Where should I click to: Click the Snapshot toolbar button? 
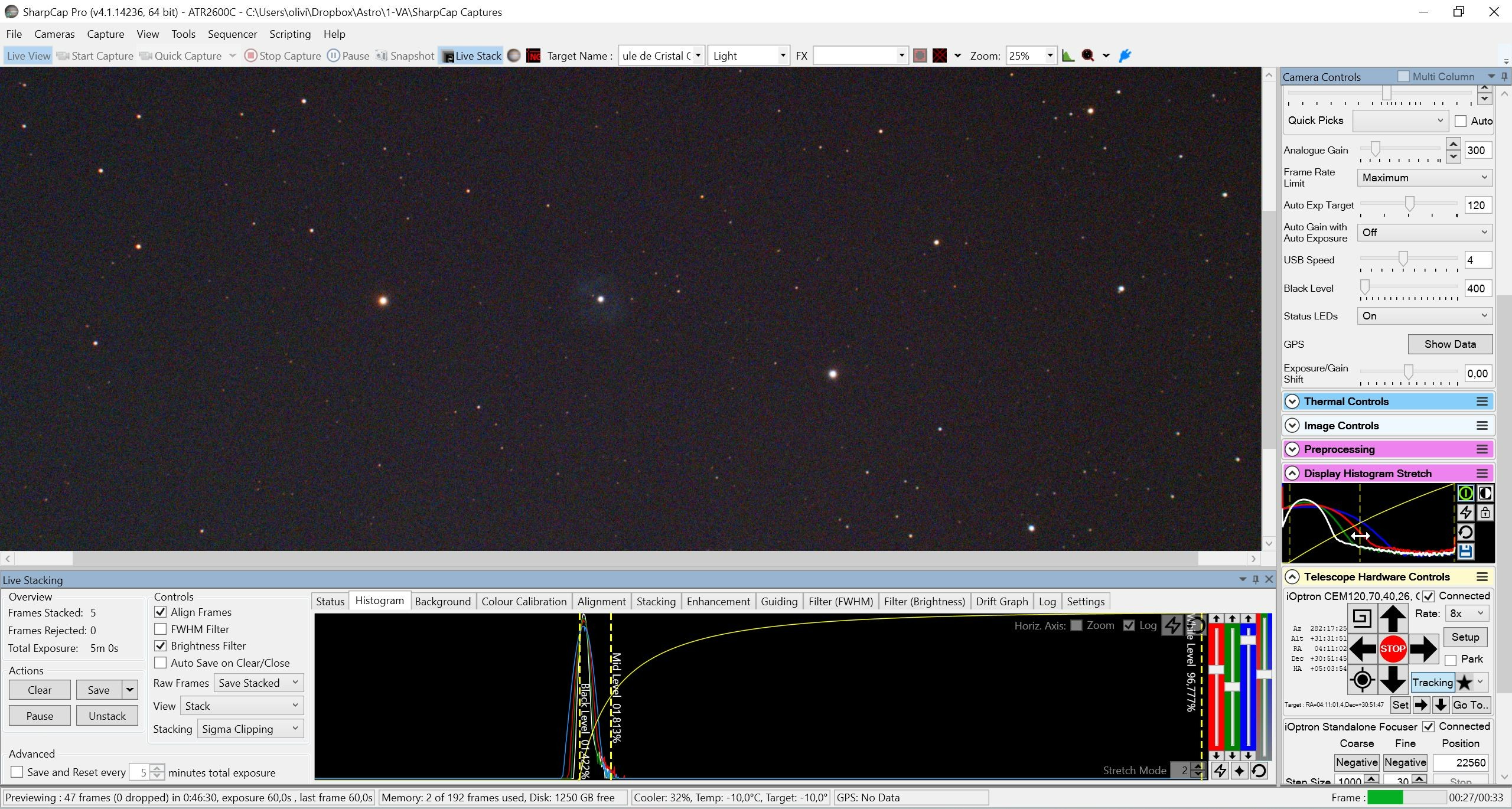click(x=405, y=56)
